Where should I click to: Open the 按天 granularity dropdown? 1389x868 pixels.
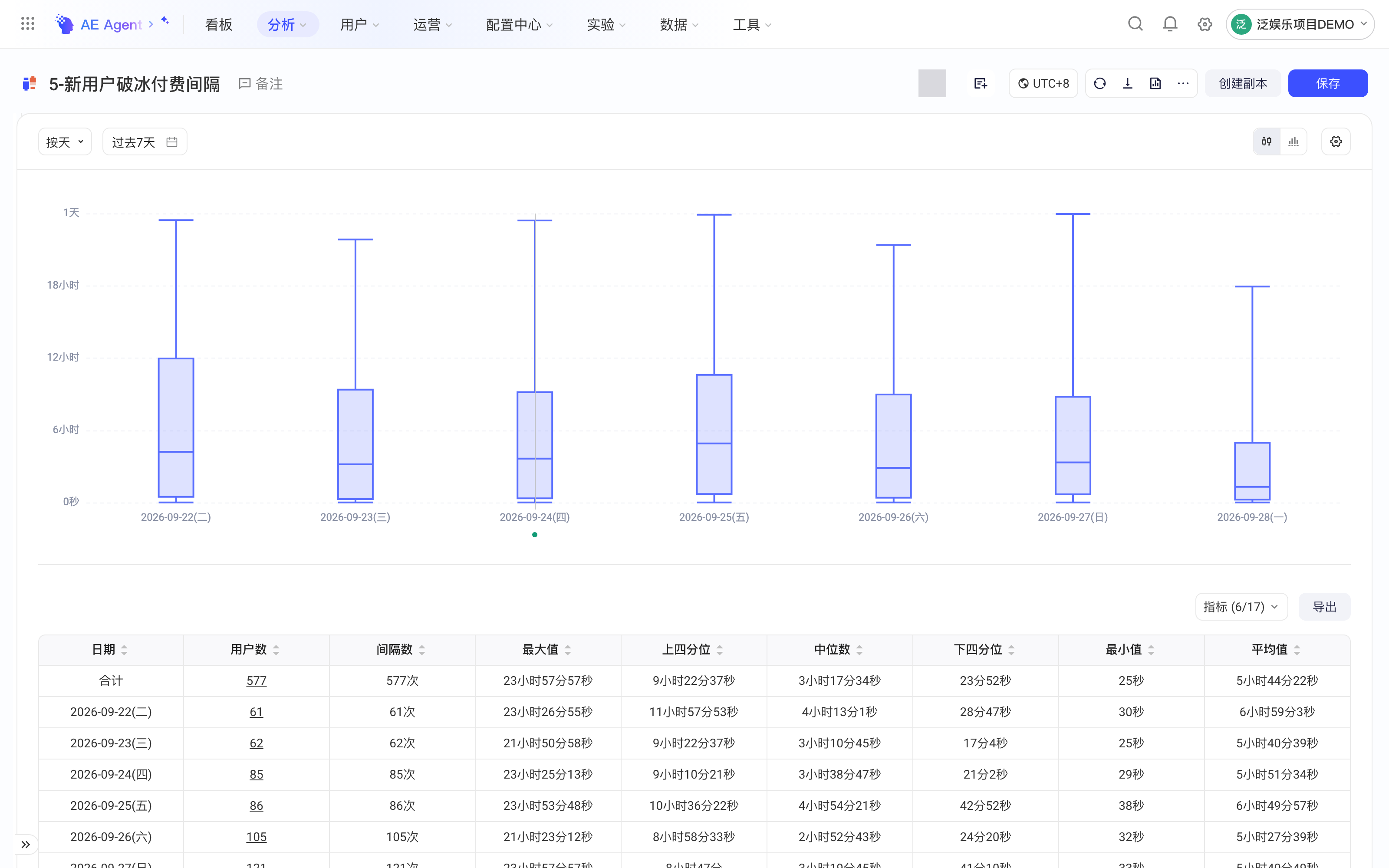(65, 142)
